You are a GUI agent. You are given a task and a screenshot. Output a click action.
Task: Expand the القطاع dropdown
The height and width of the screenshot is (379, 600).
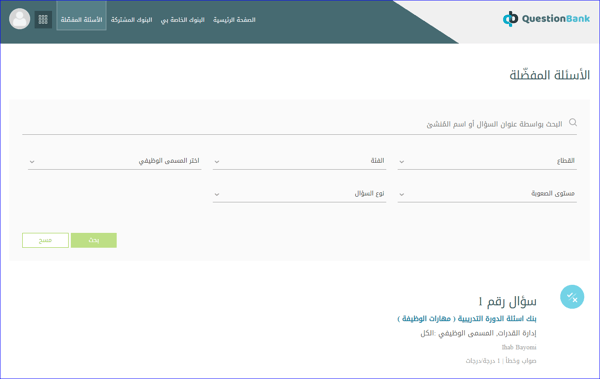(x=487, y=161)
